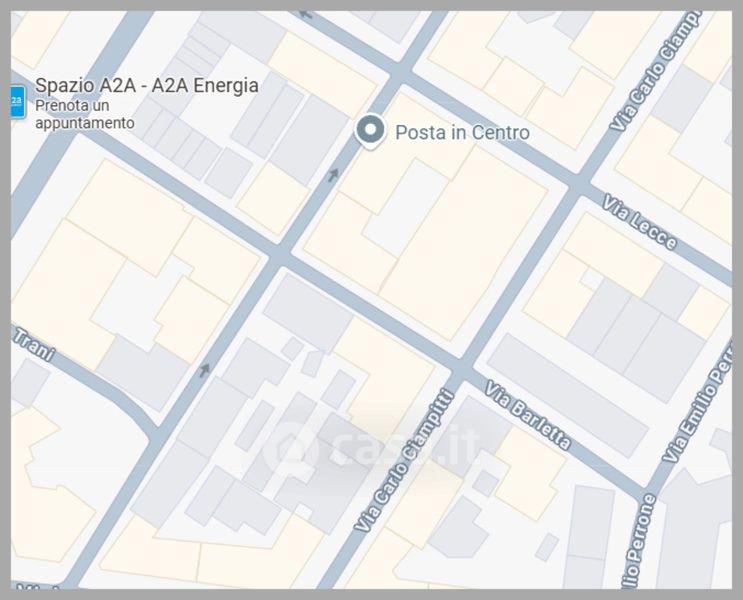Click the one-way arrow at map's top edge

(x=306, y=14)
